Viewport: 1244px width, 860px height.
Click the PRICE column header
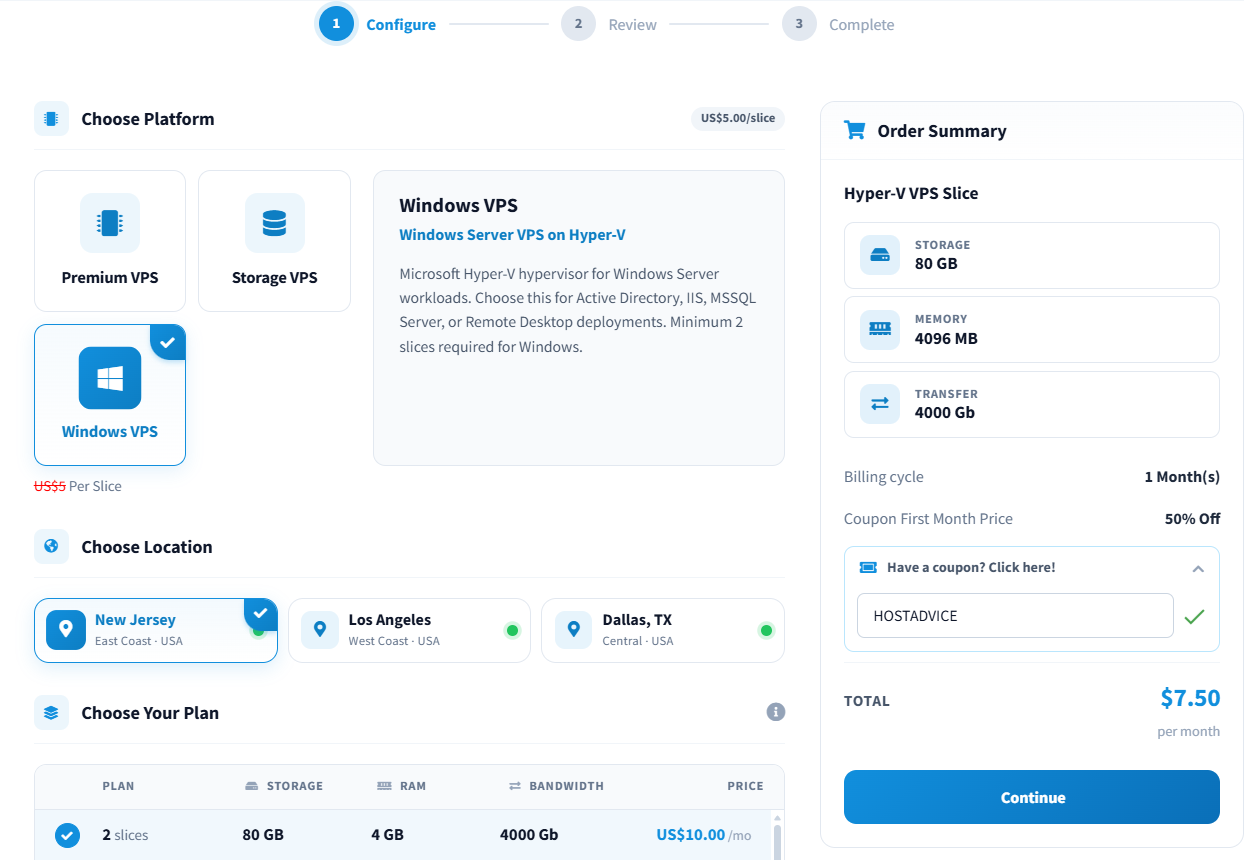tap(745, 786)
